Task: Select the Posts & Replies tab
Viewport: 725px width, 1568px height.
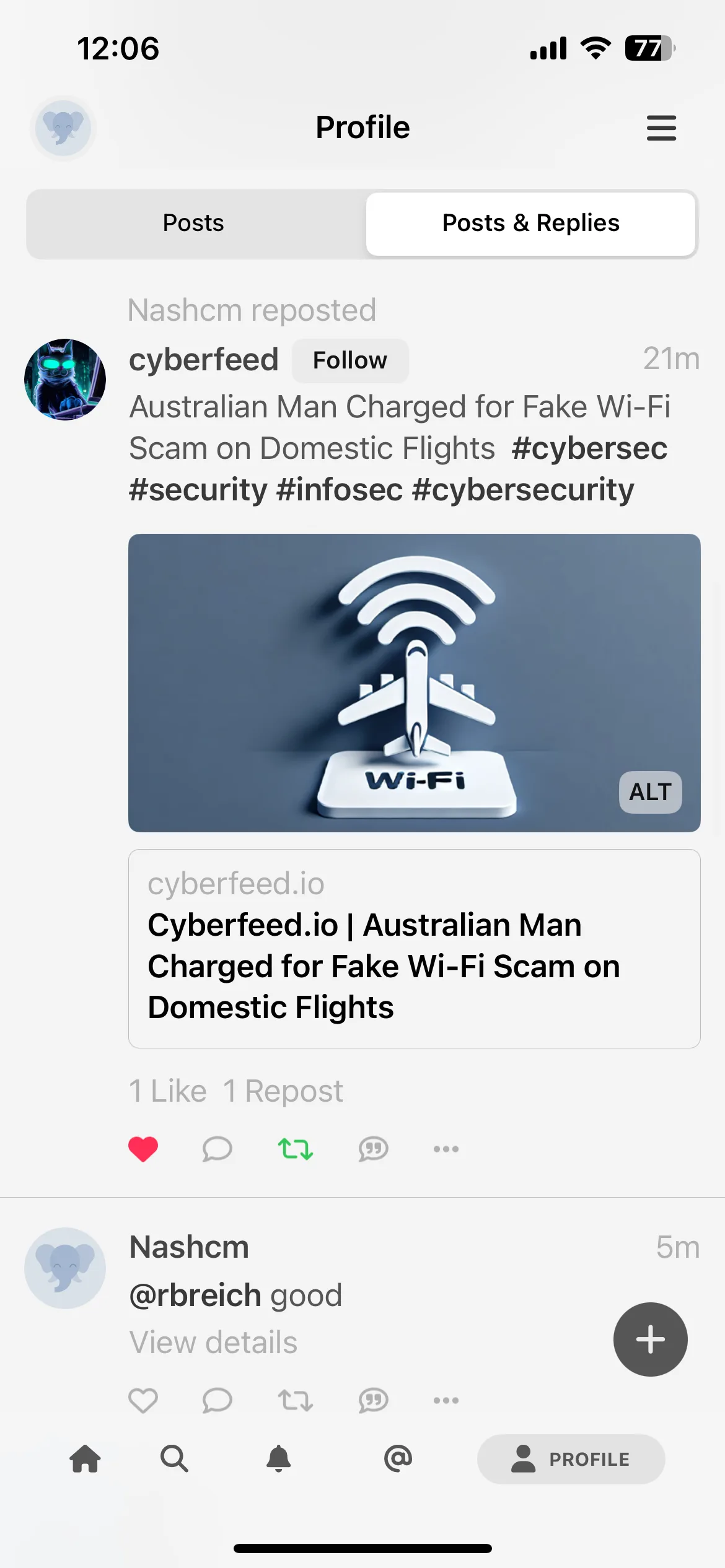Action: tap(530, 223)
